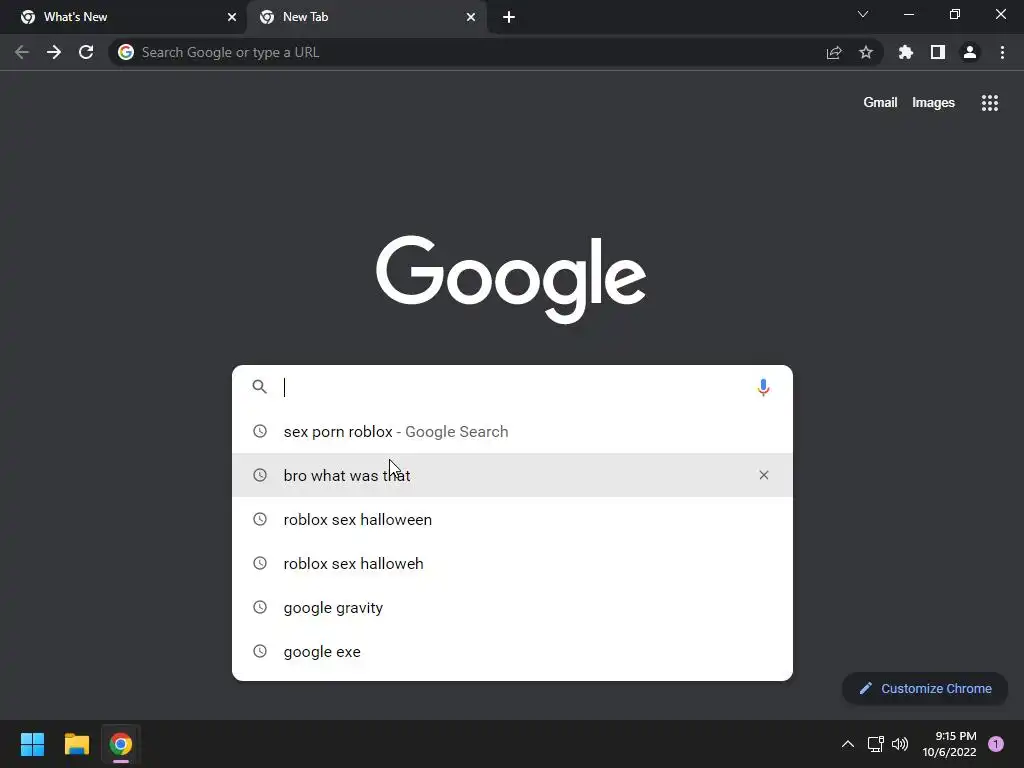The image size is (1024, 768).
Task: Click the browser forward arrow
Action: point(54,52)
